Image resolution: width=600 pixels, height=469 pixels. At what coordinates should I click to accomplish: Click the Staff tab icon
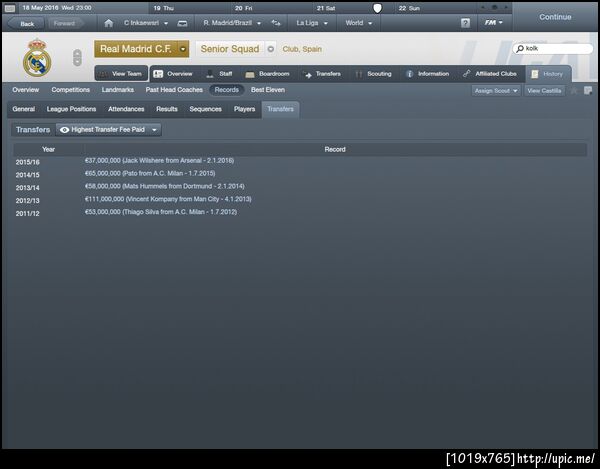point(210,74)
